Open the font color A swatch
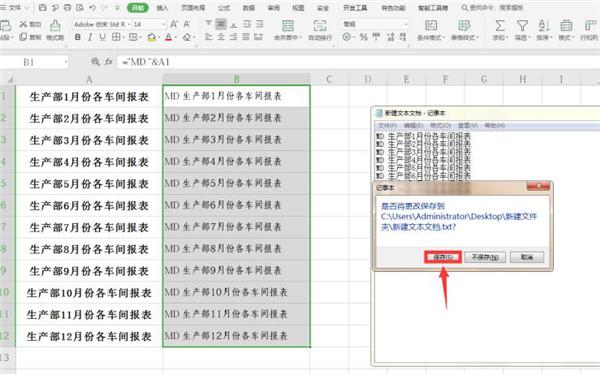The height and width of the screenshot is (374, 600). point(168,38)
